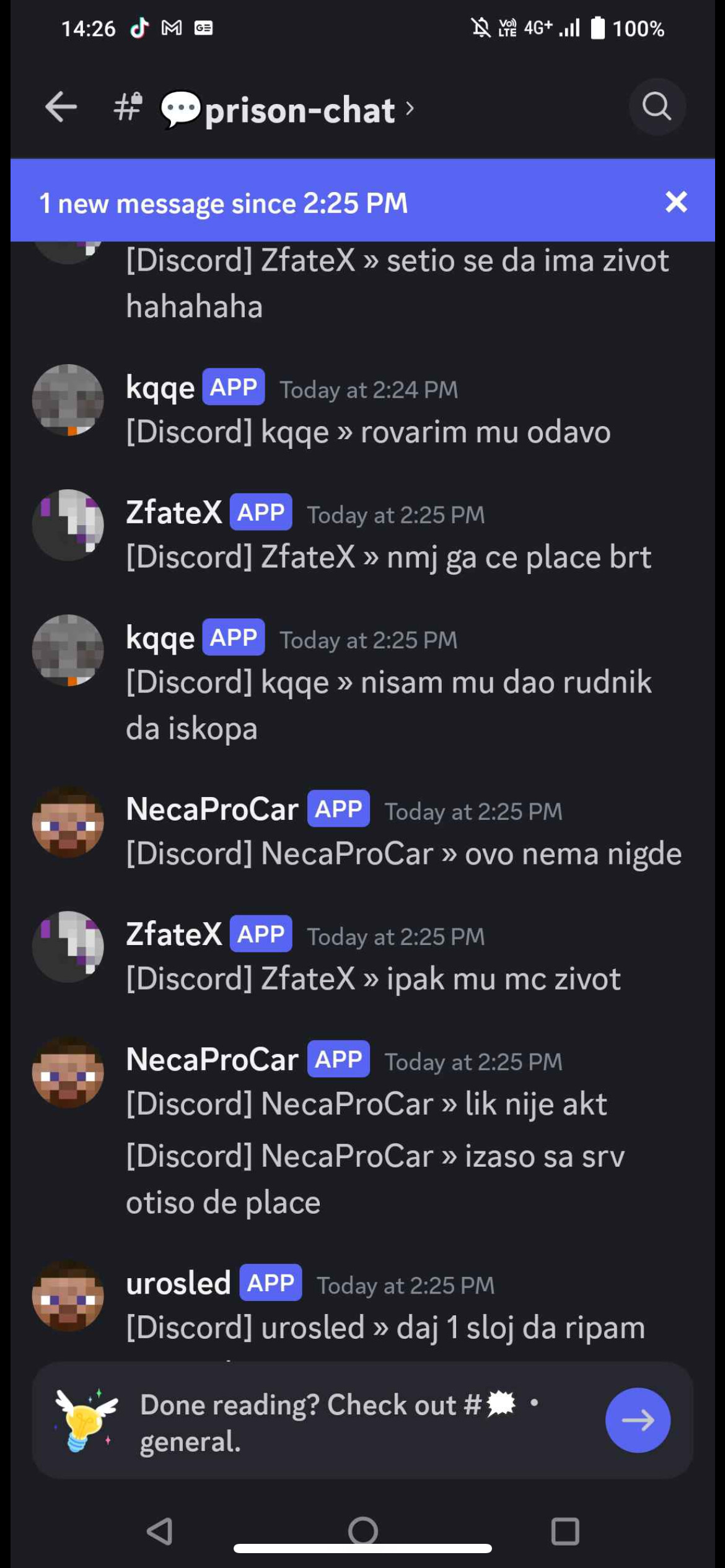Tap Android home circle button
This screenshot has height=1568, width=725.
point(362,1531)
